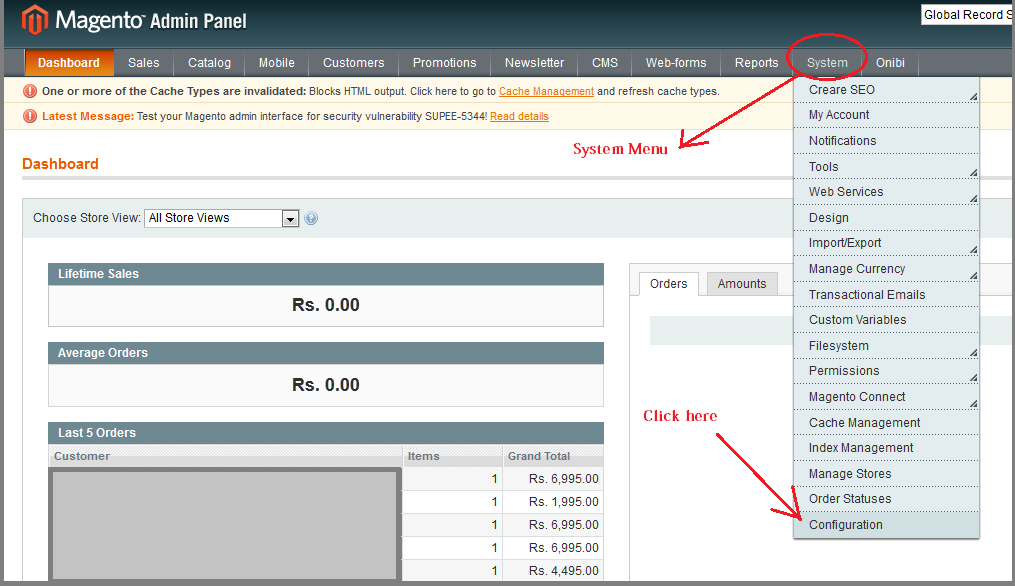Expand the Permissions submenu arrow
This screenshot has height=586, width=1015.
[973, 378]
